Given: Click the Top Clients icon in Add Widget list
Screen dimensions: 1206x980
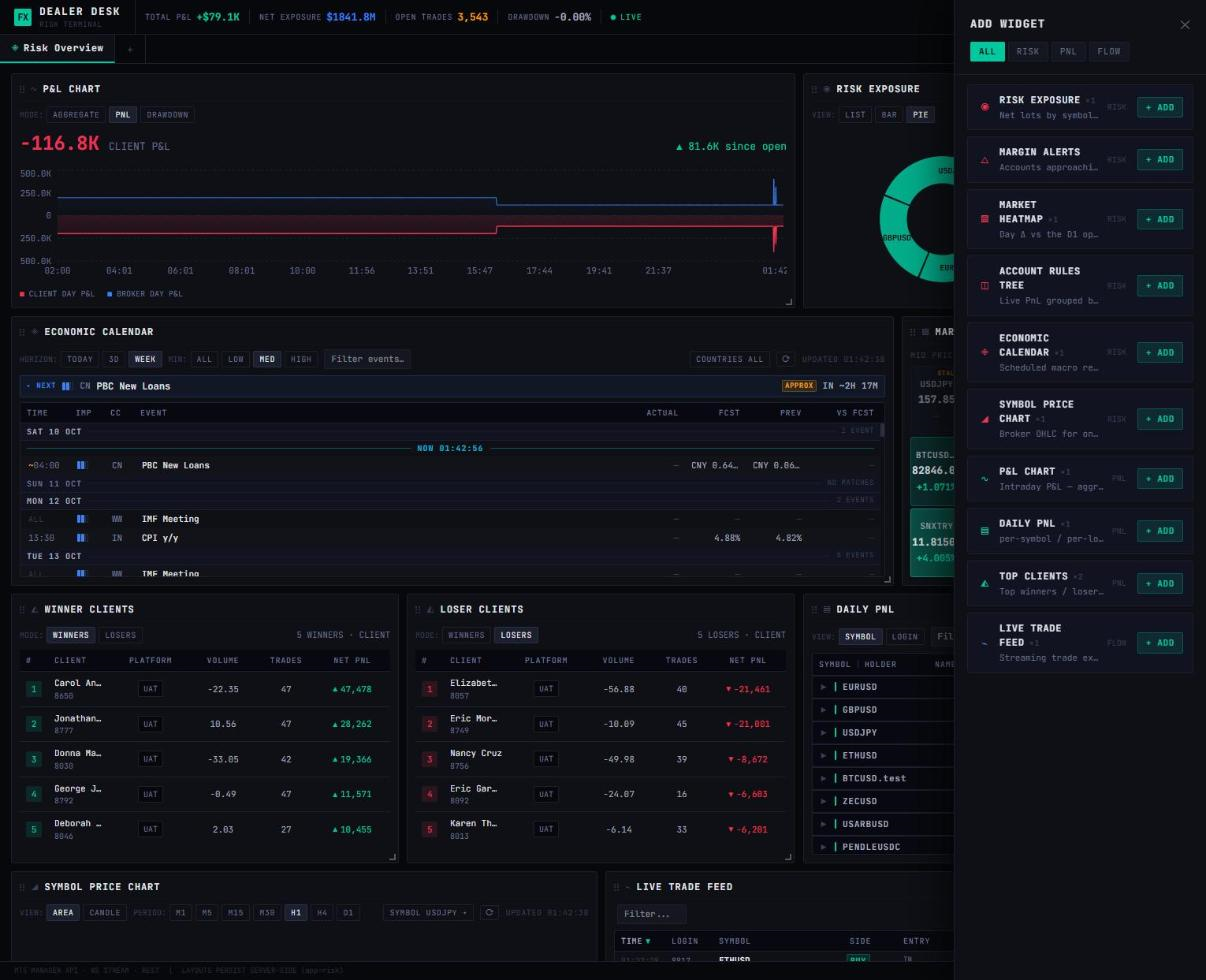Looking at the screenshot, I should [x=985, y=583].
